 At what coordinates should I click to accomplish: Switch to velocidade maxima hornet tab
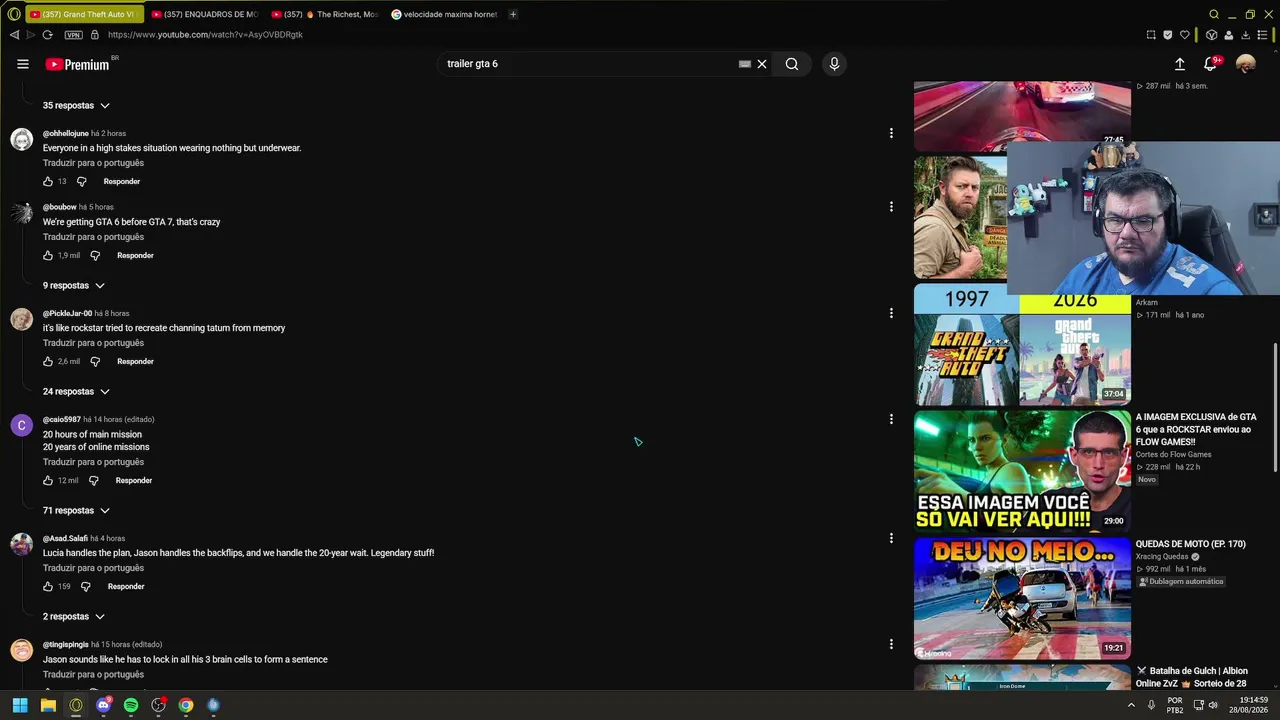(x=444, y=14)
